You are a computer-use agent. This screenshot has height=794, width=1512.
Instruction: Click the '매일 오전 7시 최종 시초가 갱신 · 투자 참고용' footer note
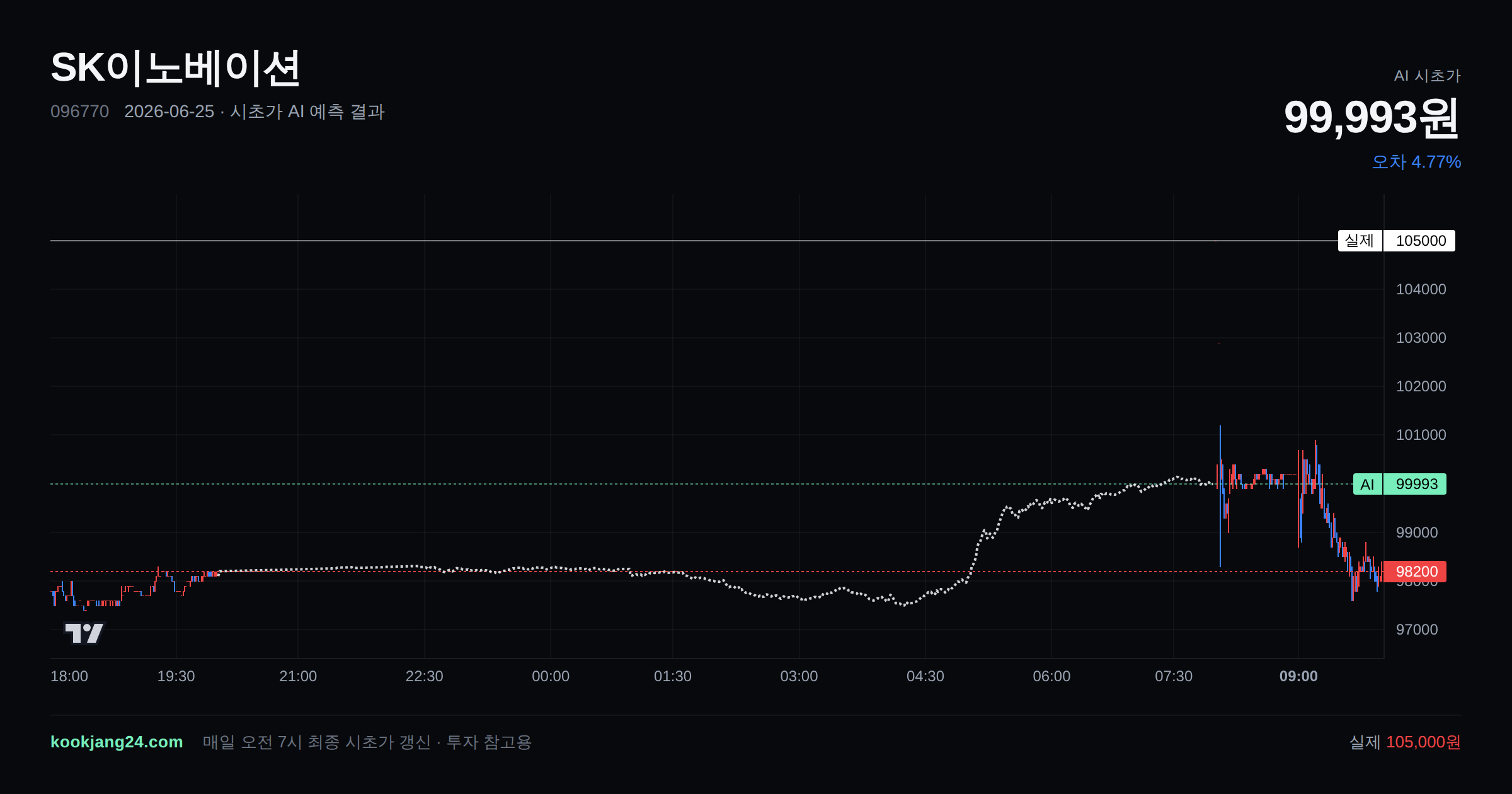(367, 742)
